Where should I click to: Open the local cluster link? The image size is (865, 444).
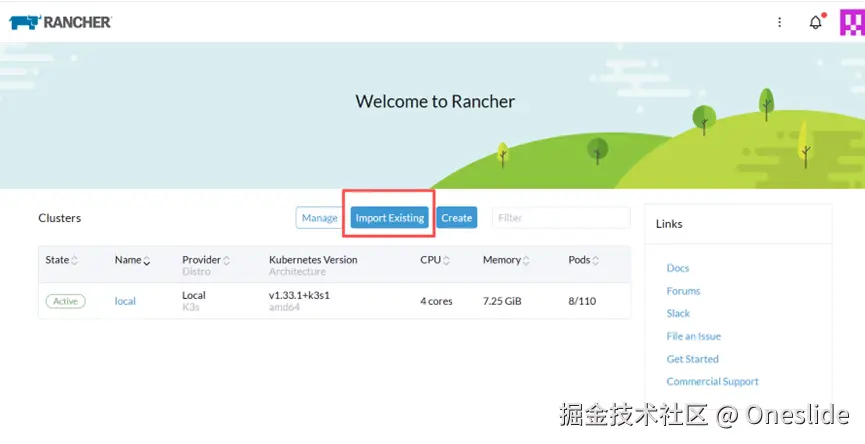click(x=125, y=301)
